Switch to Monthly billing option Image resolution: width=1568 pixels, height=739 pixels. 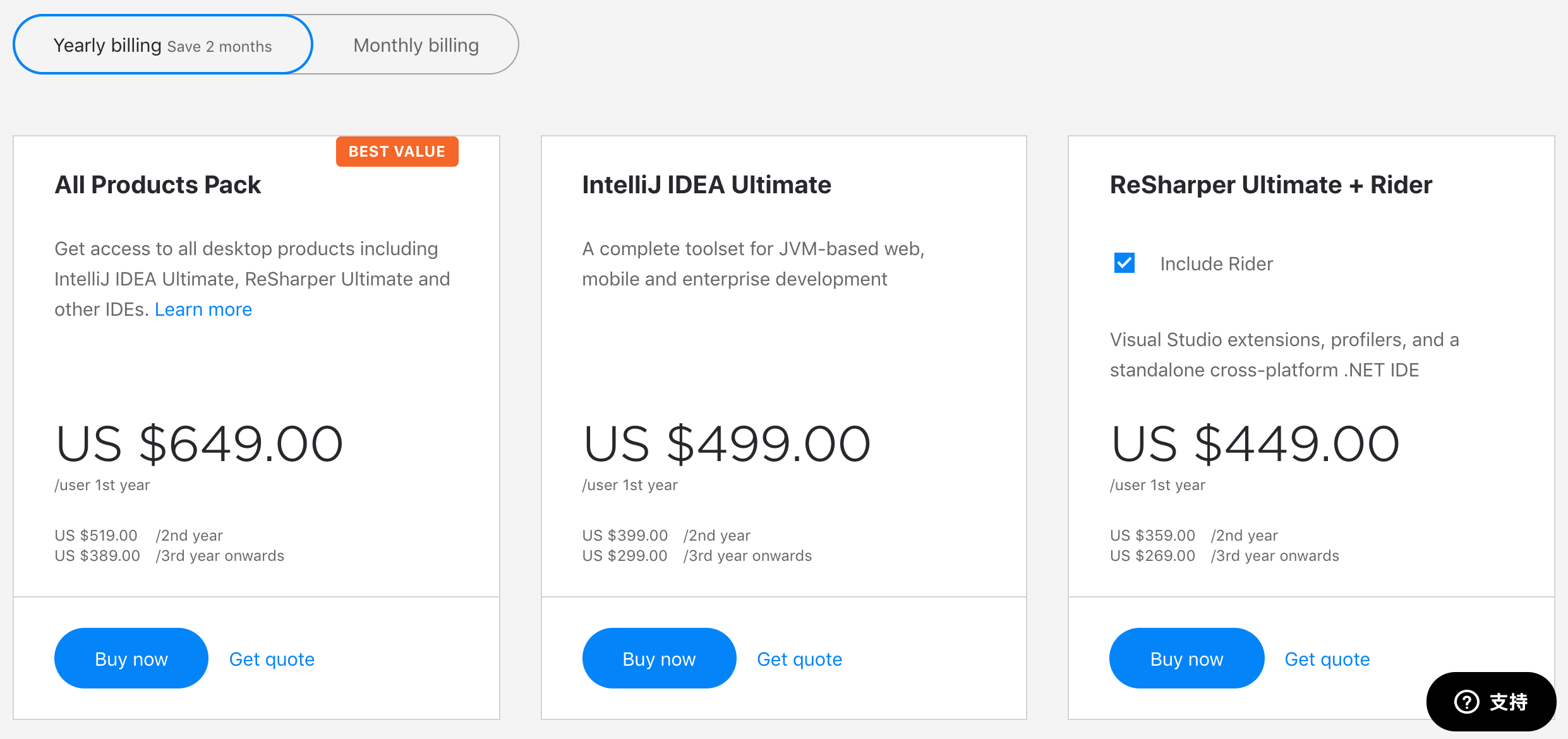(416, 45)
